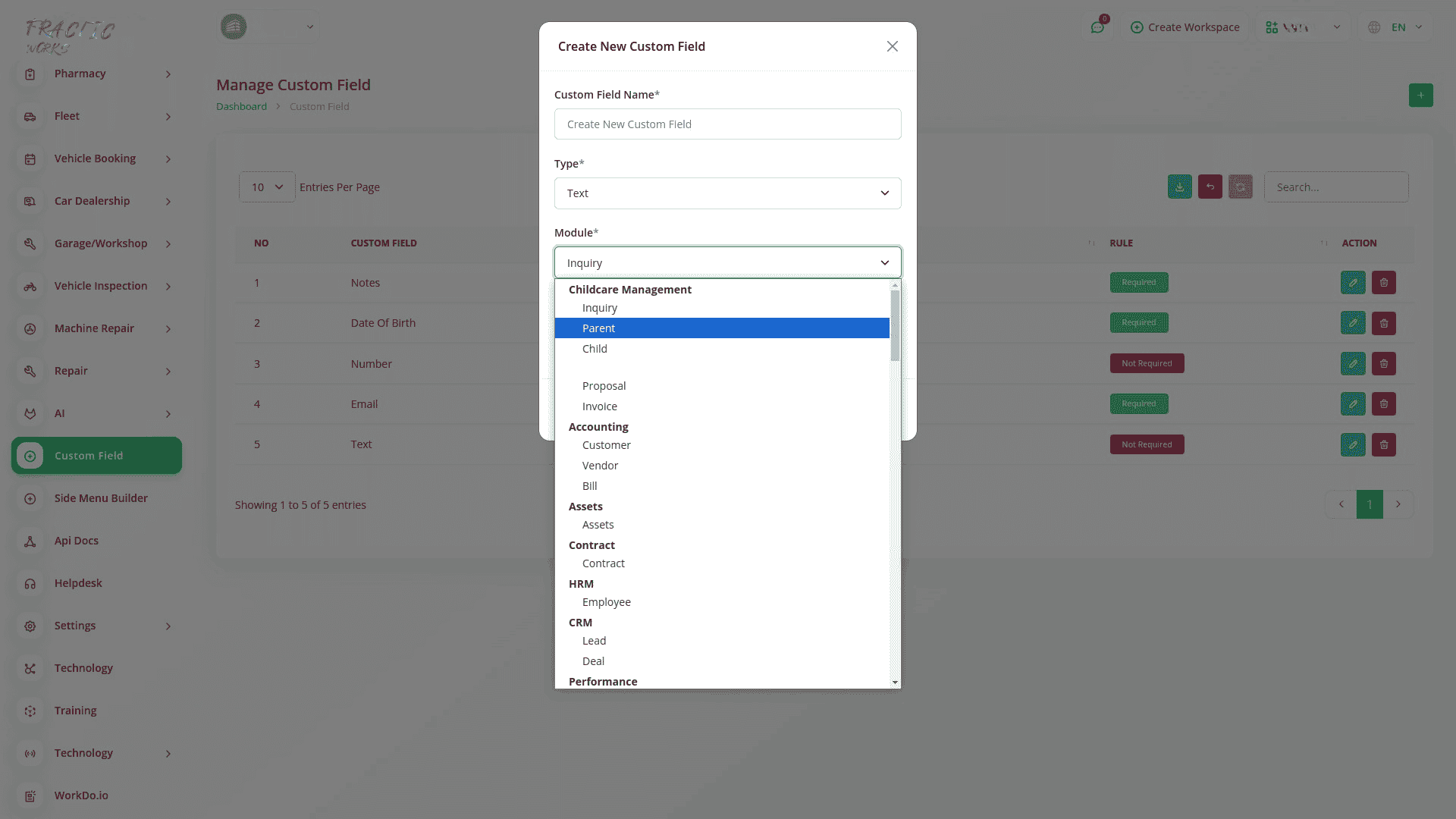Click the chat messages icon in header

tap(1097, 27)
